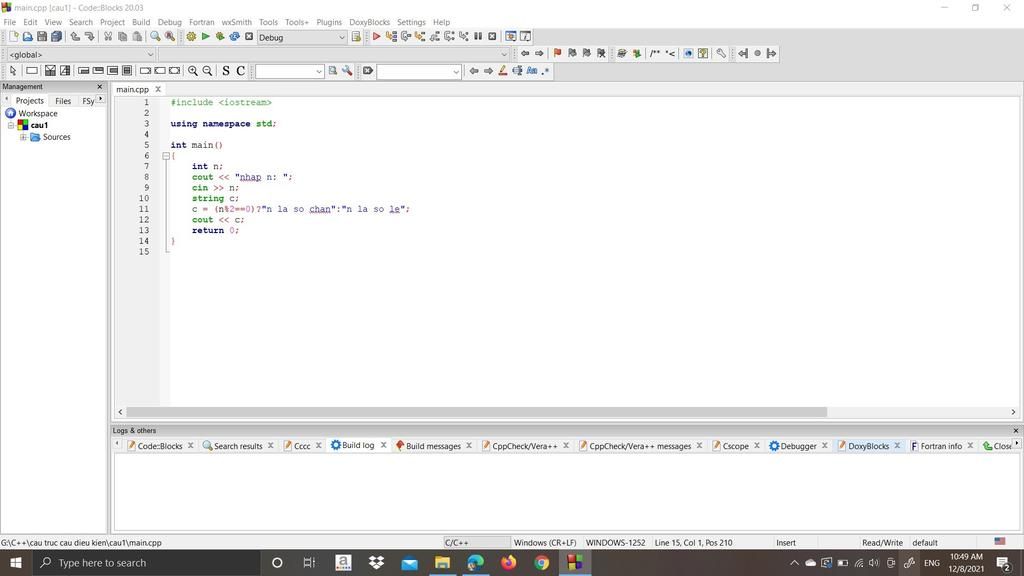The image size is (1024, 576).
Task: Pause the debugger
Action: point(478,37)
